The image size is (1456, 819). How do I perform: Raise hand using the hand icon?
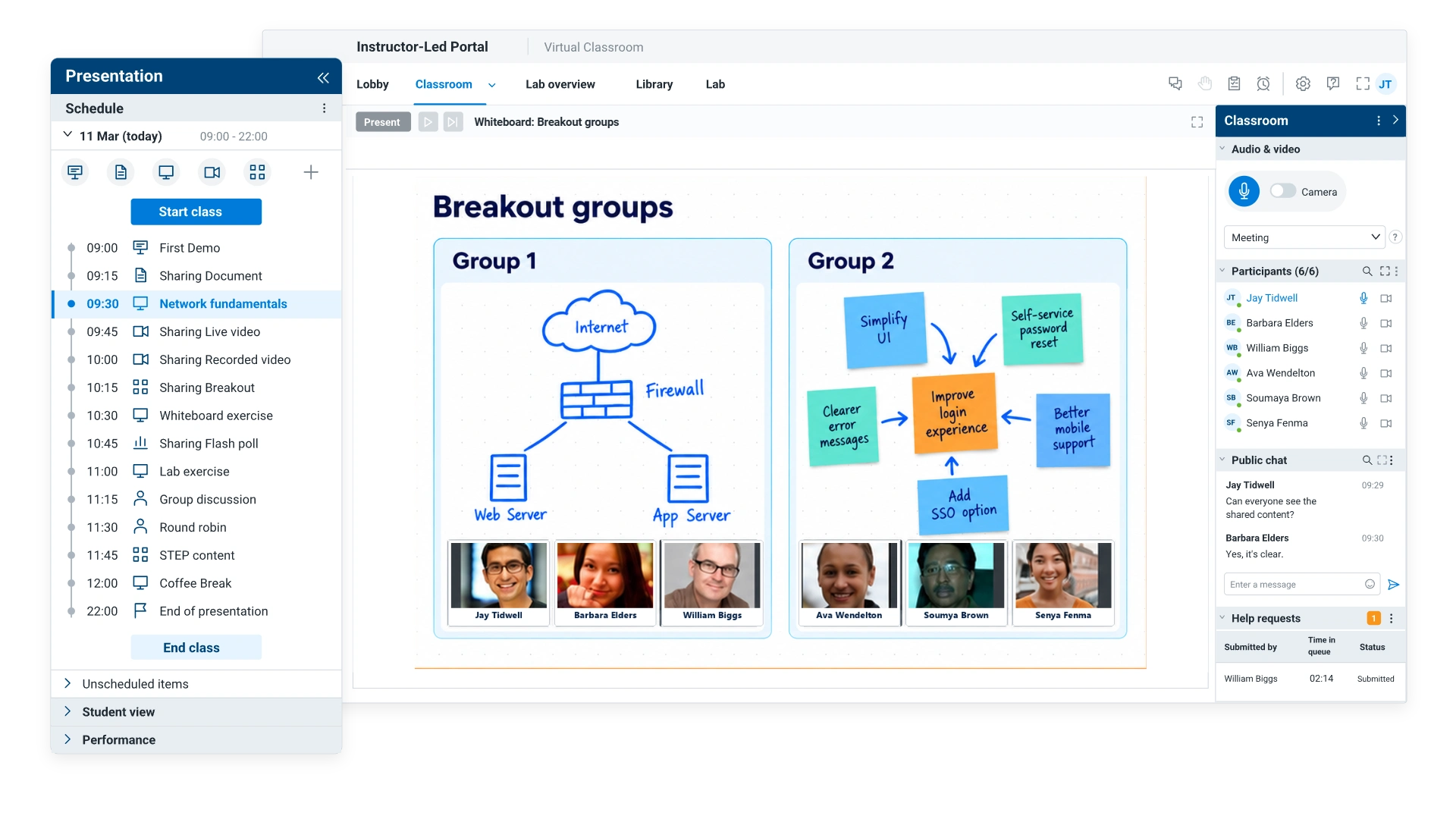(1205, 83)
